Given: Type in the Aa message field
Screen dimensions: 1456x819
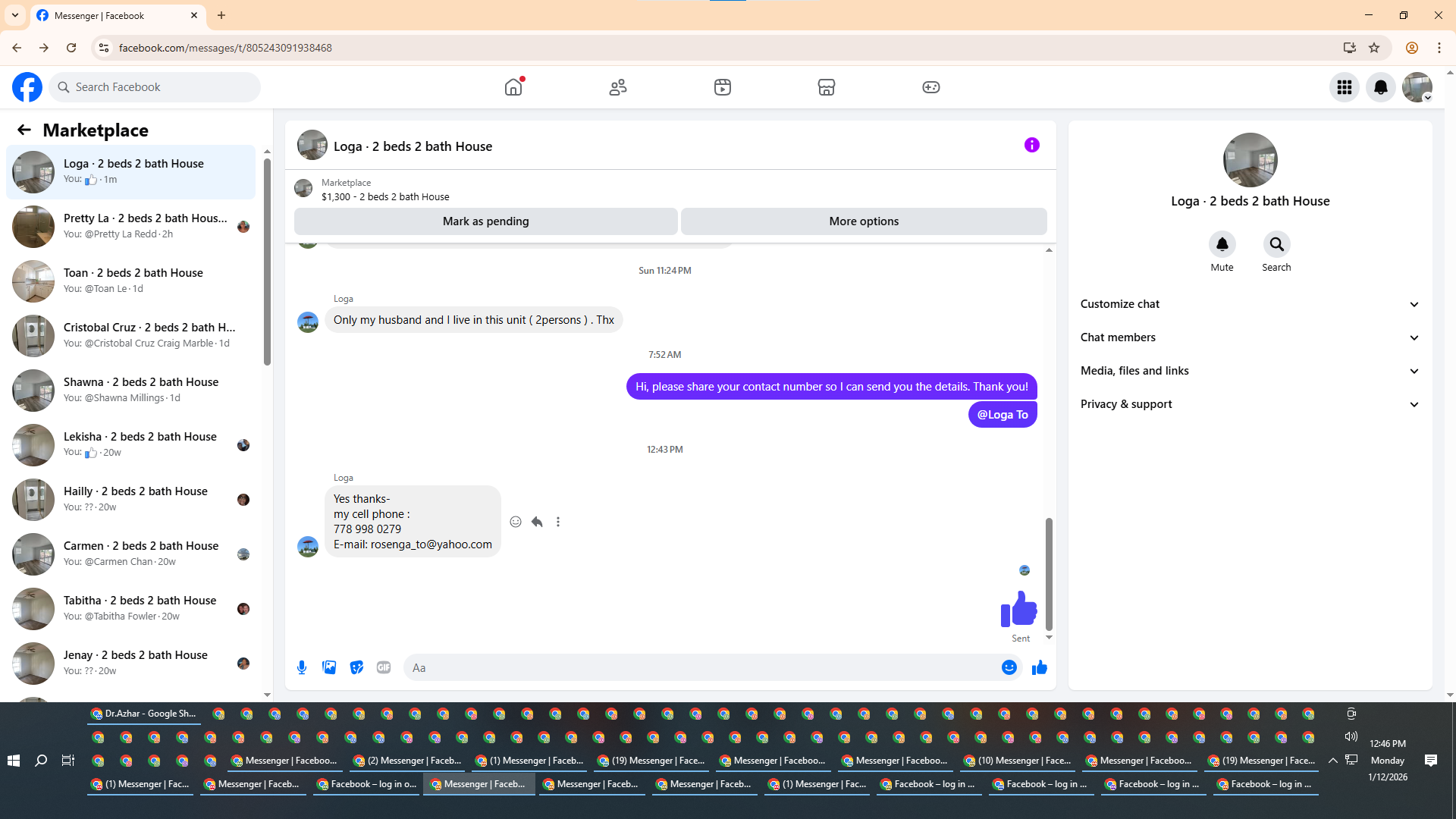Looking at the screenshot, I should click(x=698, y=667).
